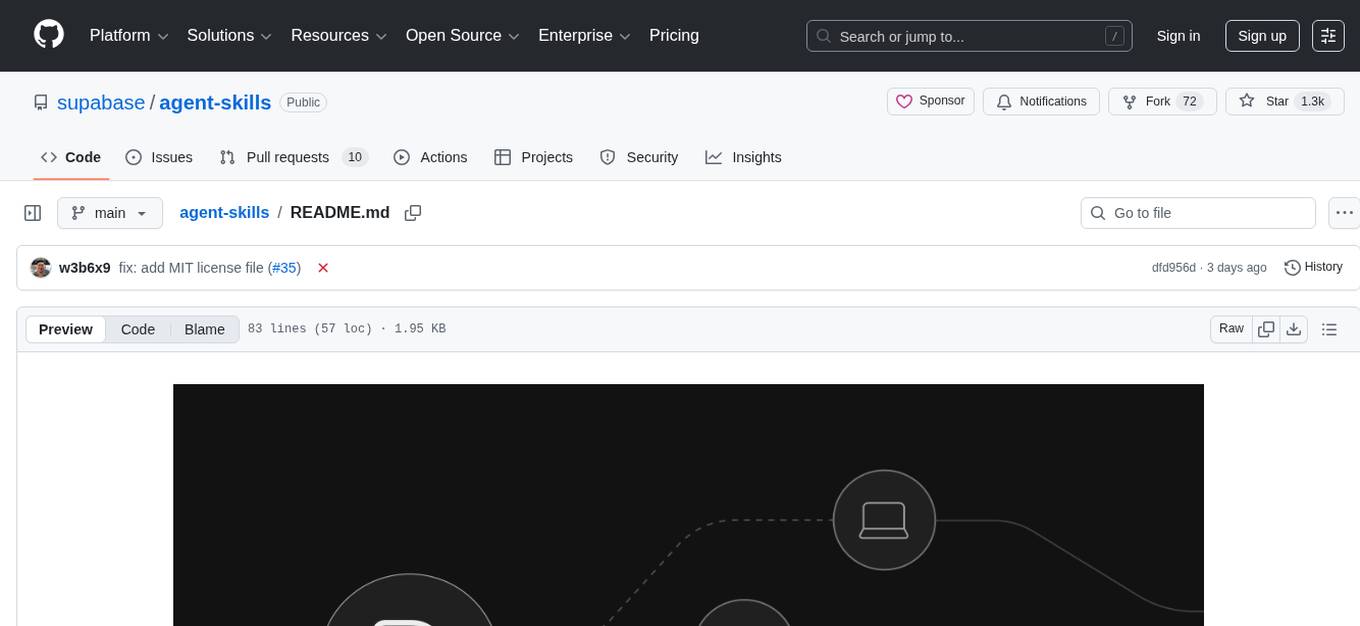This screenshot has width=1360, height=626.
Task: Switch to Blame view mode
Action: click(x=204, y=329)
